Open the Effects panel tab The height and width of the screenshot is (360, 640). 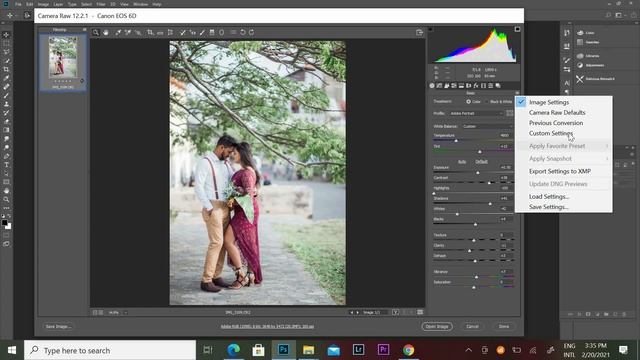tap(476, 86)
